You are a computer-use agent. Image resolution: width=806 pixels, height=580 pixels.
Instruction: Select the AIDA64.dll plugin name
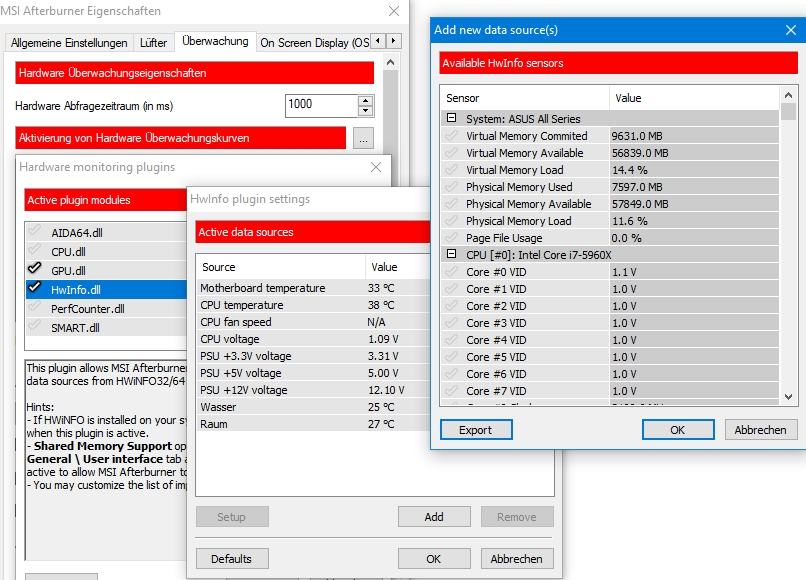coord(77,233)
